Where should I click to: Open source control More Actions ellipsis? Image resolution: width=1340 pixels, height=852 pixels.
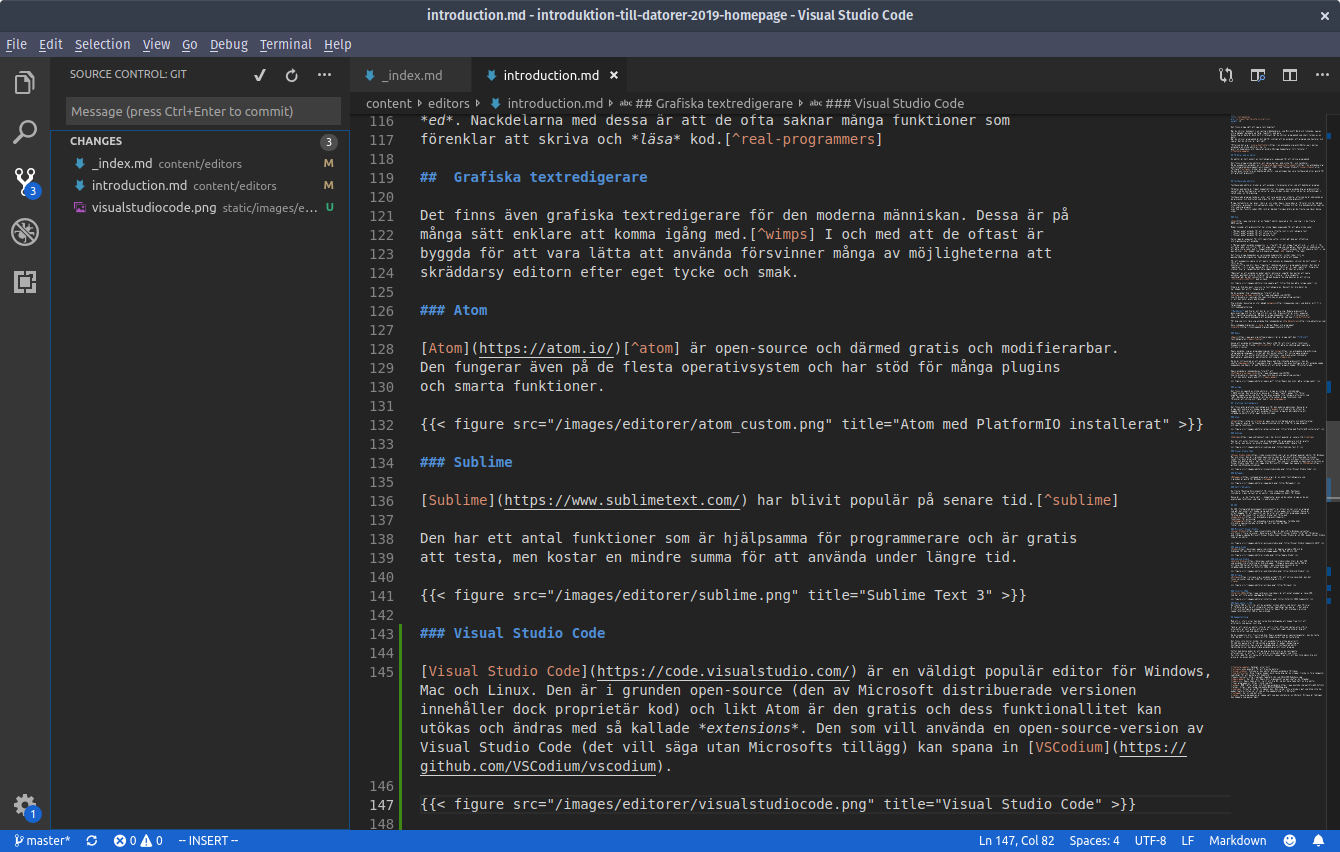324,75
